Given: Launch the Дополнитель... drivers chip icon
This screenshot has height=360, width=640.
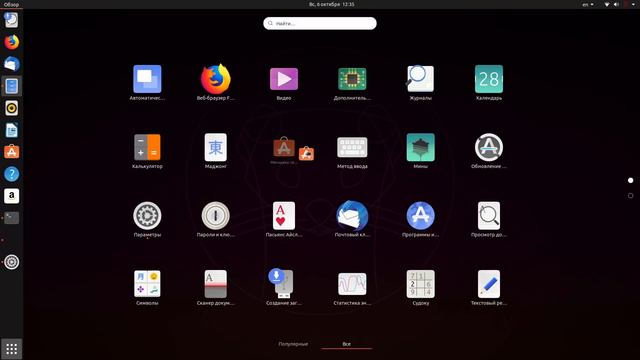Looking at the screenshot, I should 352,79.
